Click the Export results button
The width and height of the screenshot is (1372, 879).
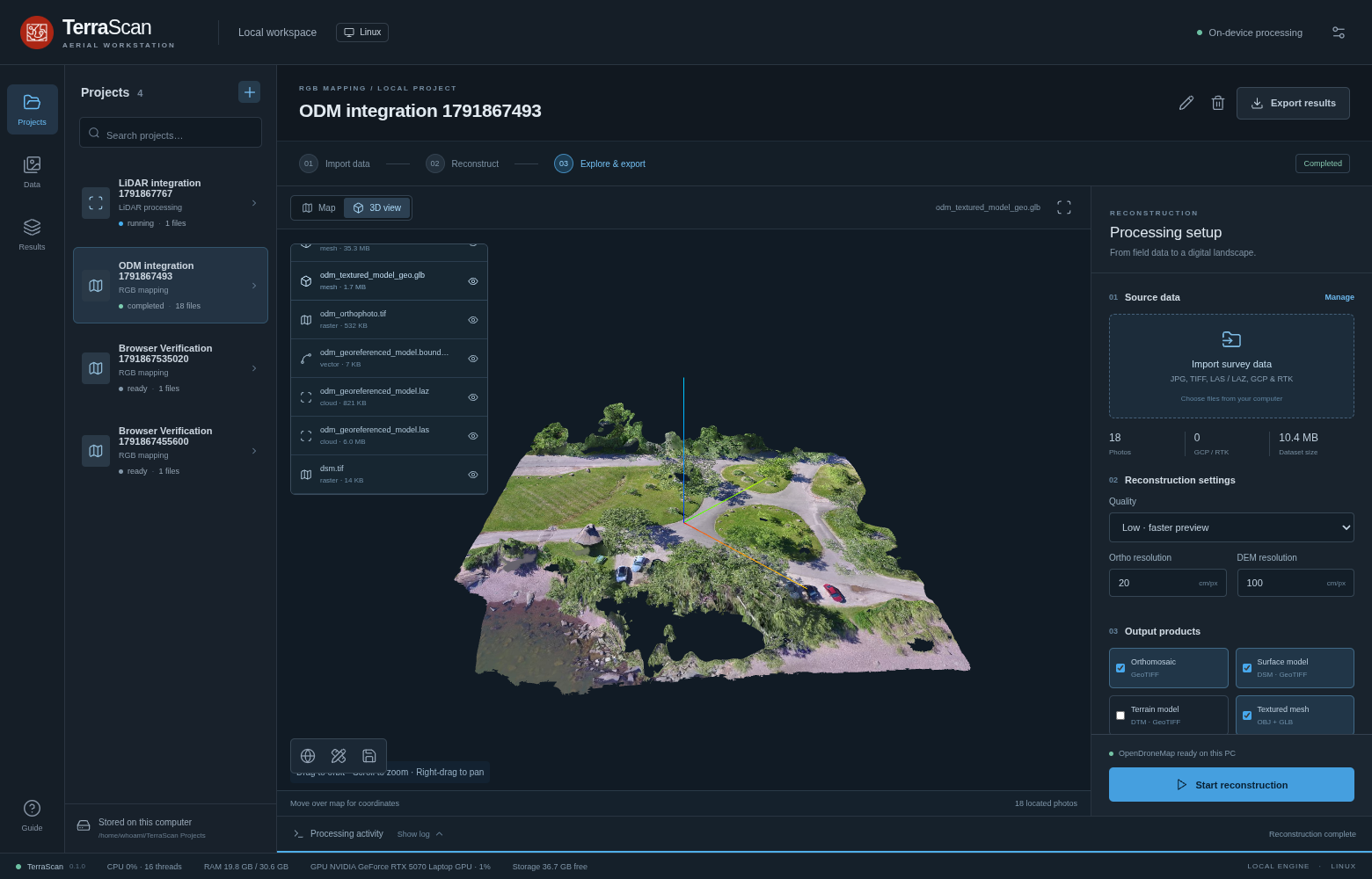tap(1293, 103)
